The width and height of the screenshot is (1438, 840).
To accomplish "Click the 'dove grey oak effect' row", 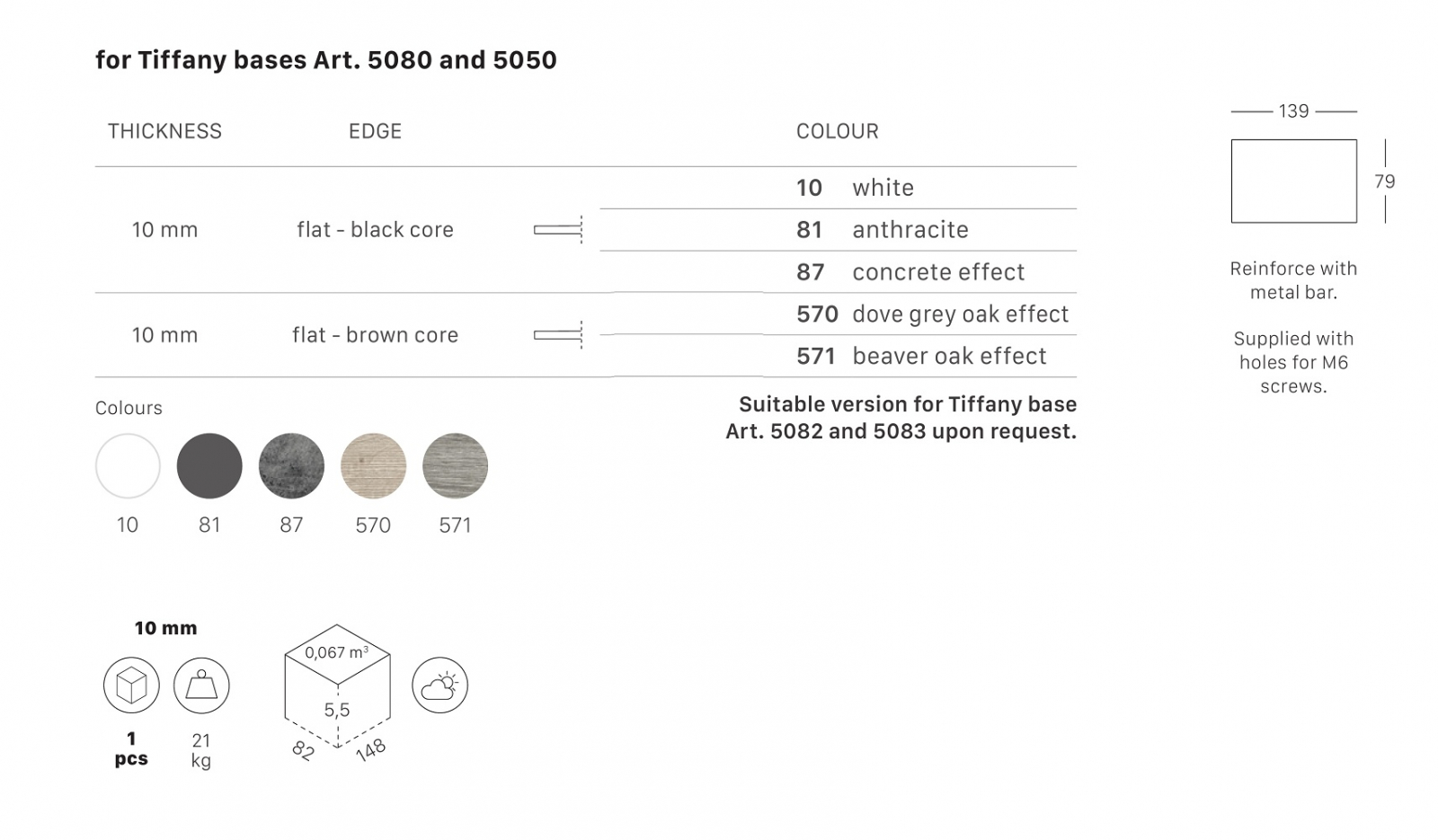I will click(919, 314).
